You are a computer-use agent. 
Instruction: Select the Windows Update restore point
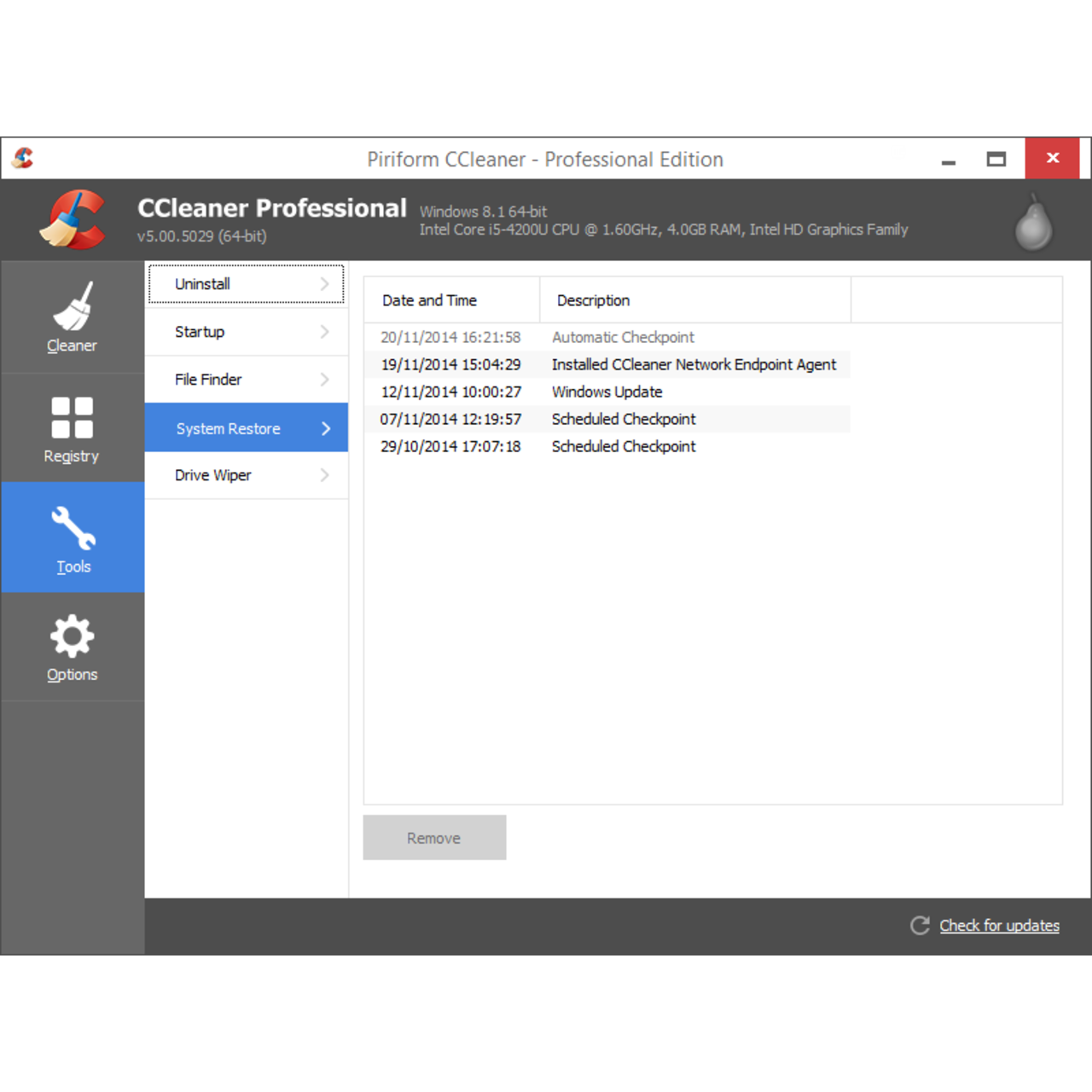(x=607, y=392)
